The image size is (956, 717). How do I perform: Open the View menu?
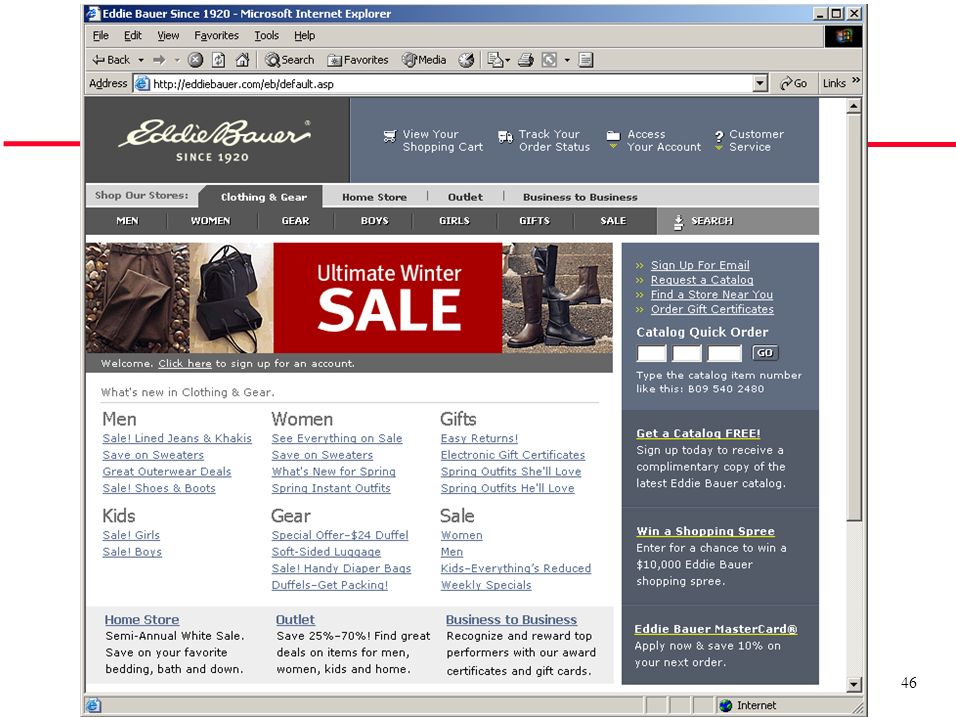pos(168,35)
